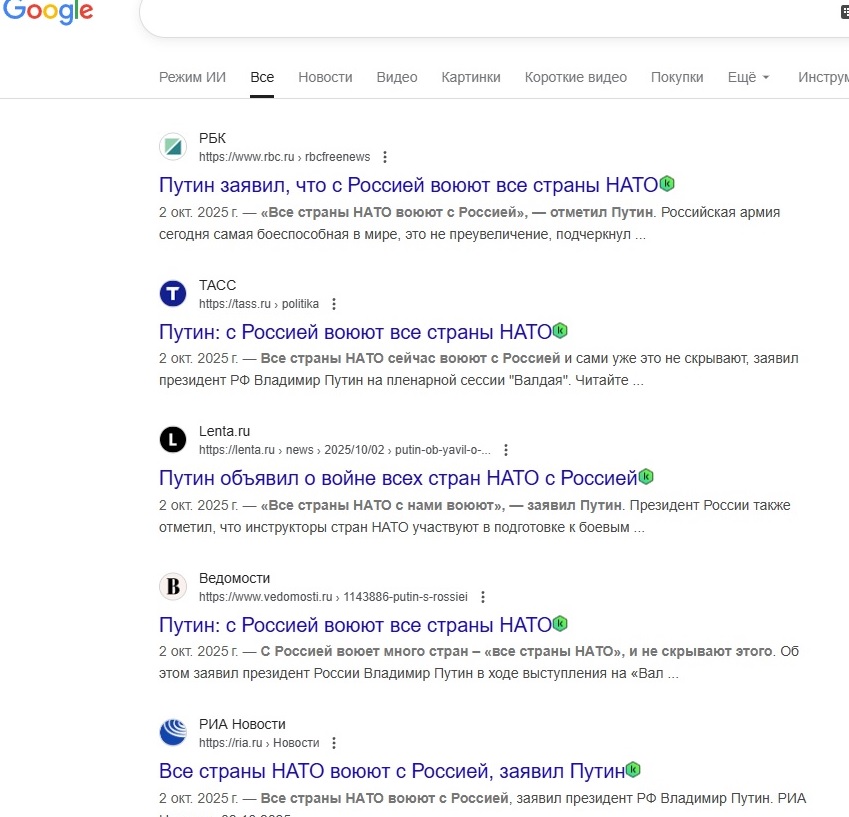Switch to the Новости tab
The width and height of the screenshot is (849, 817).
pyautogui.click(x=325, y=77)
